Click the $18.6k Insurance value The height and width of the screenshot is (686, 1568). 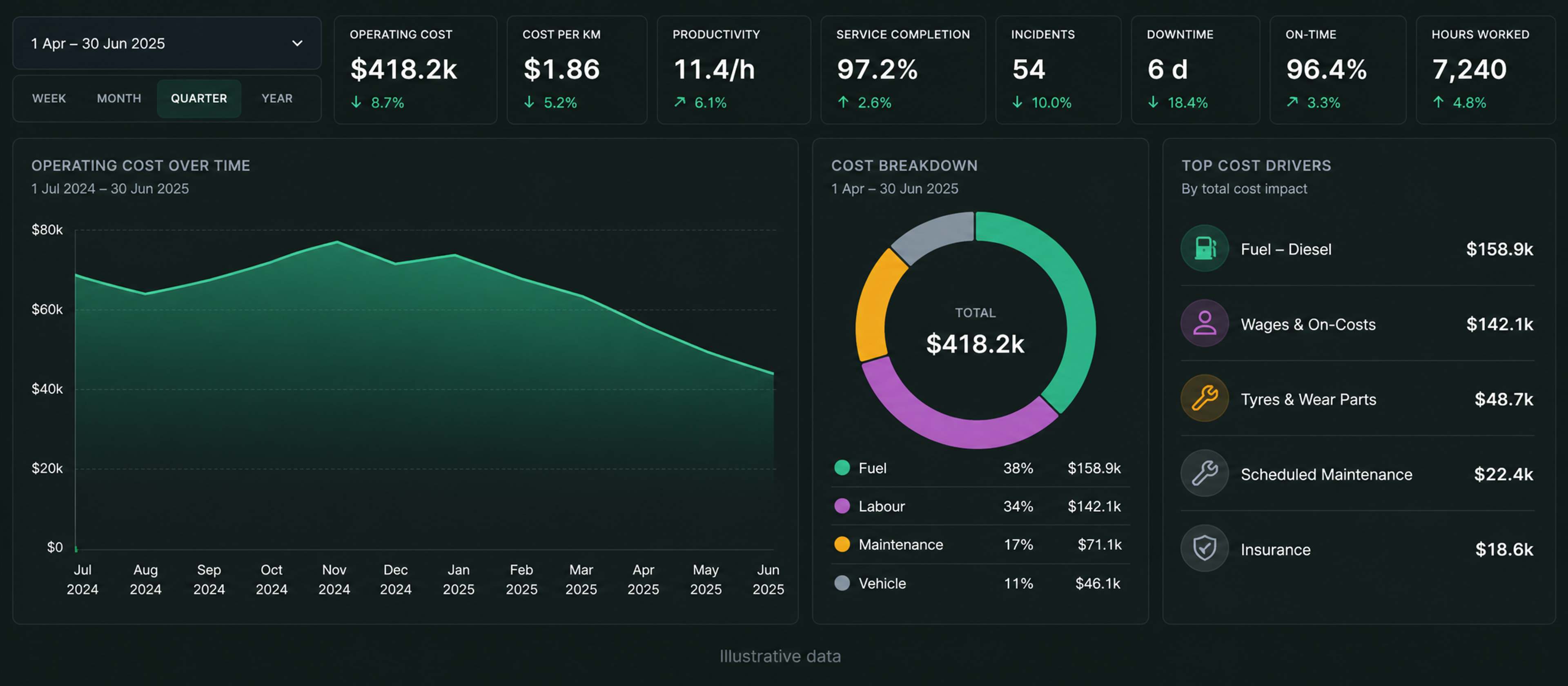(1504, 550)
